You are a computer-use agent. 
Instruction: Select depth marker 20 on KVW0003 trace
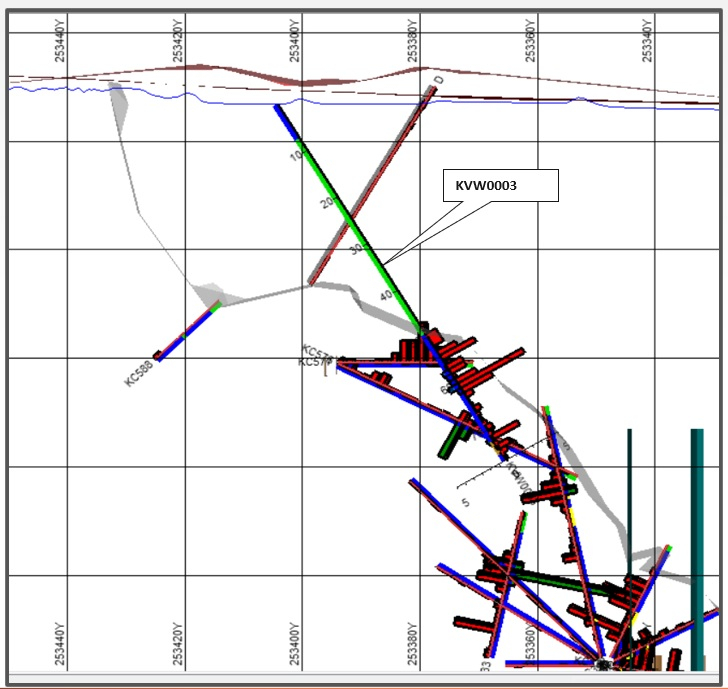(326, 203)
